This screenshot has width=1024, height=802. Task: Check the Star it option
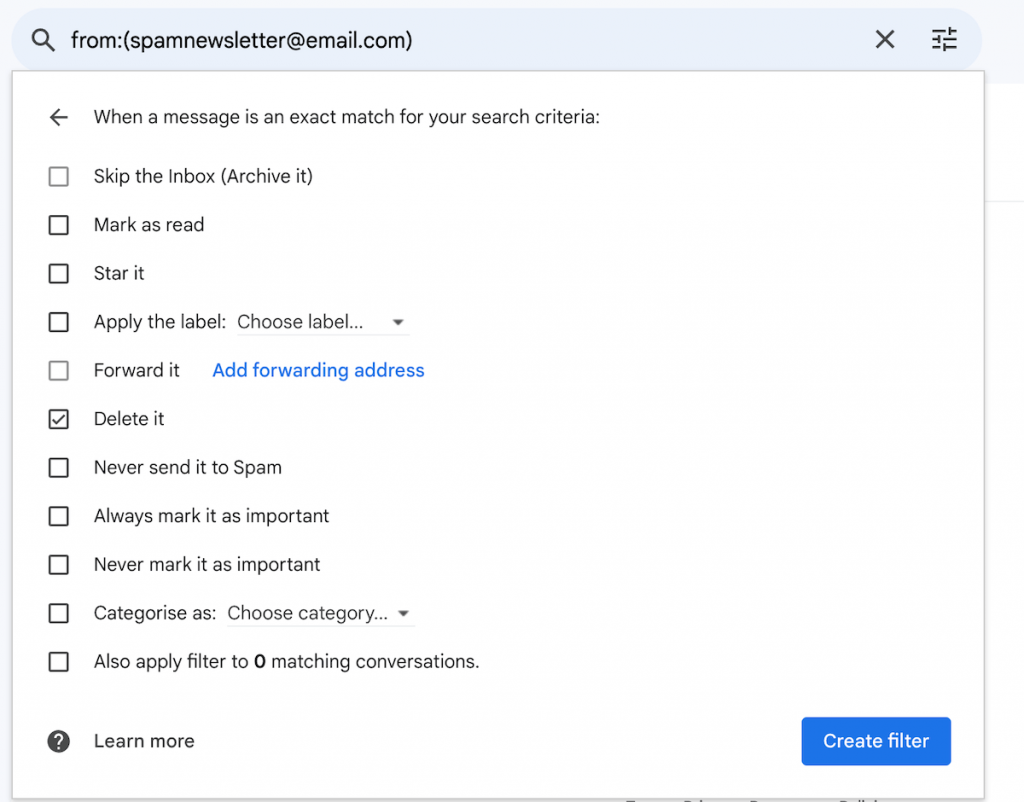coord(59,274)
